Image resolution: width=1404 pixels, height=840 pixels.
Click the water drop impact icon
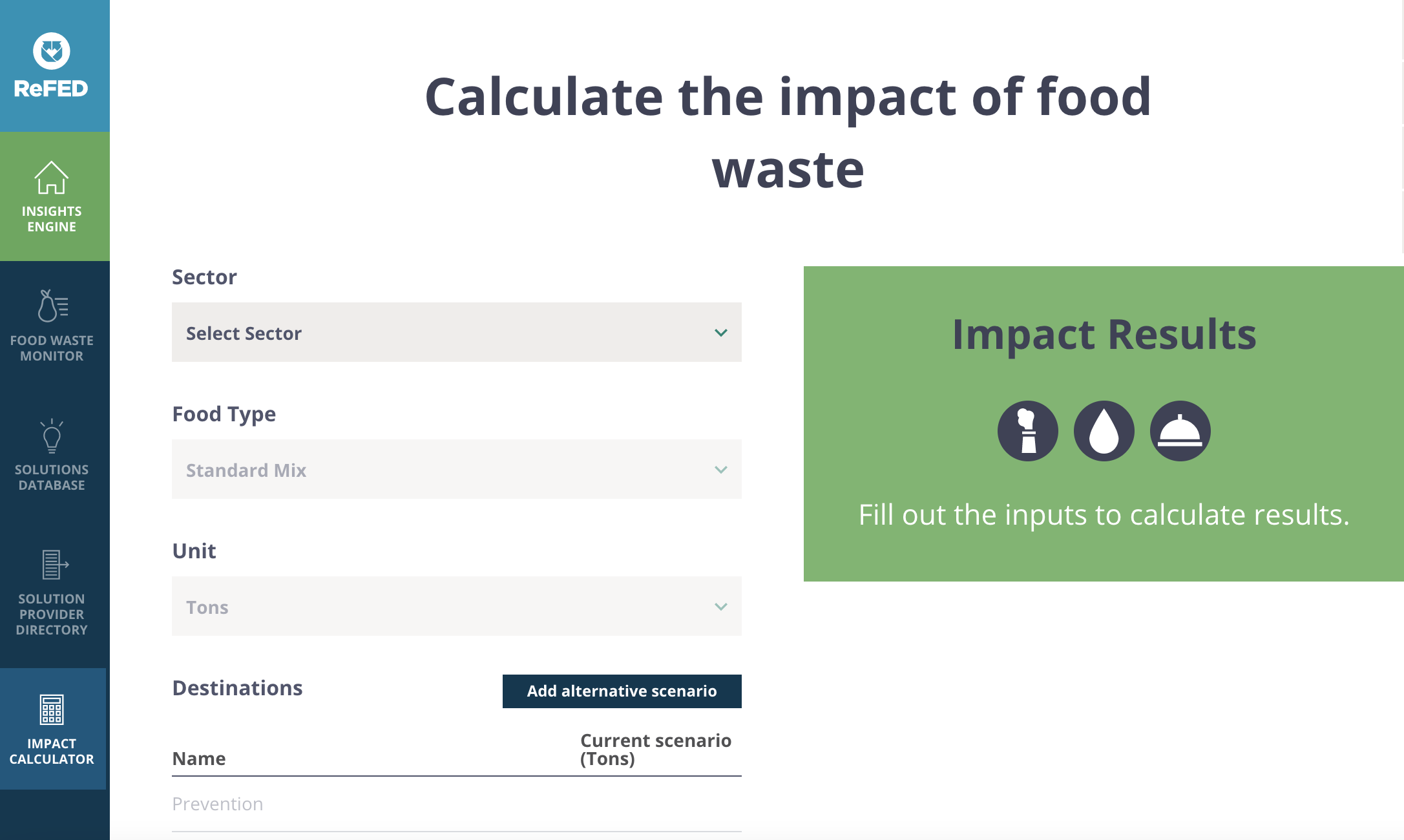(1104, 431)
